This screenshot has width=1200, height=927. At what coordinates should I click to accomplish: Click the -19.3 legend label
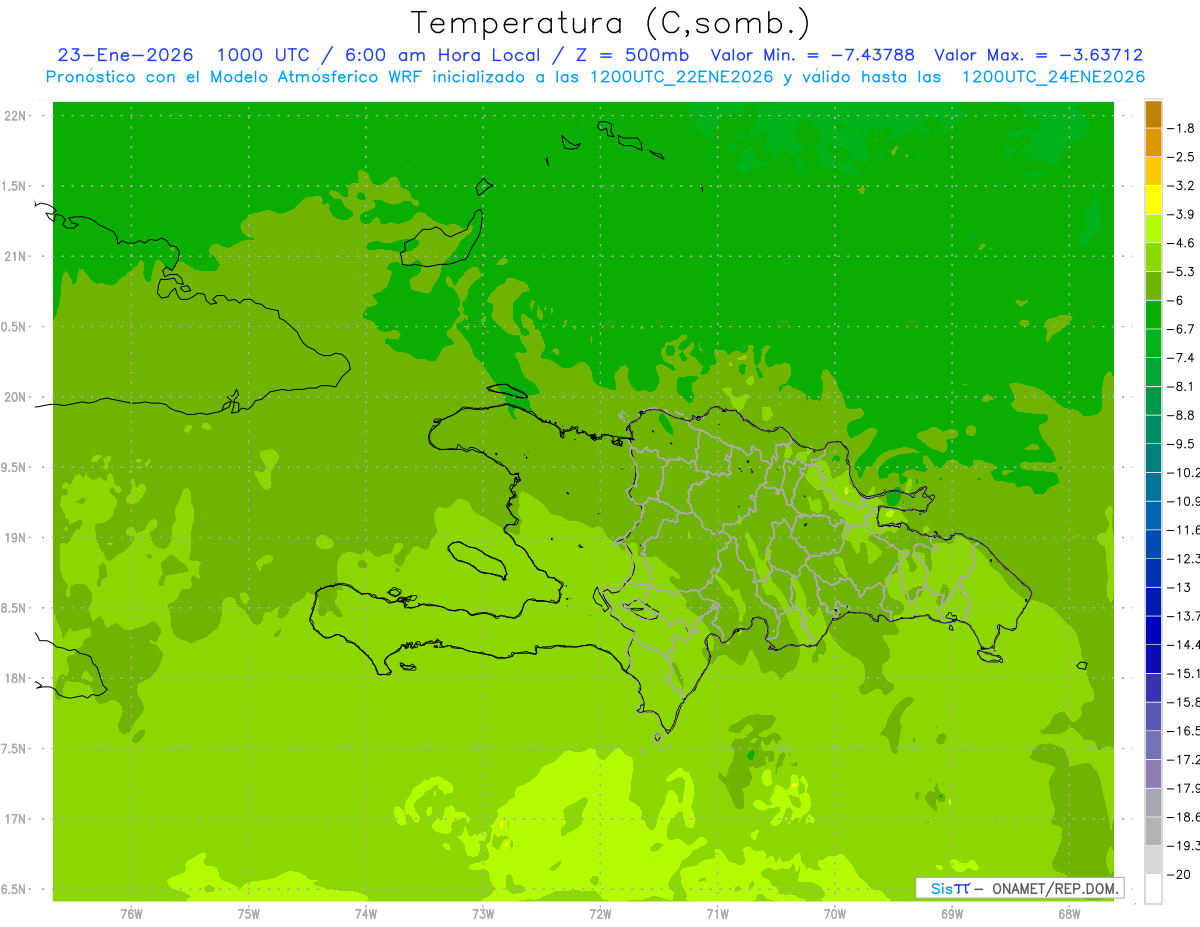(x=1185, y=846)
